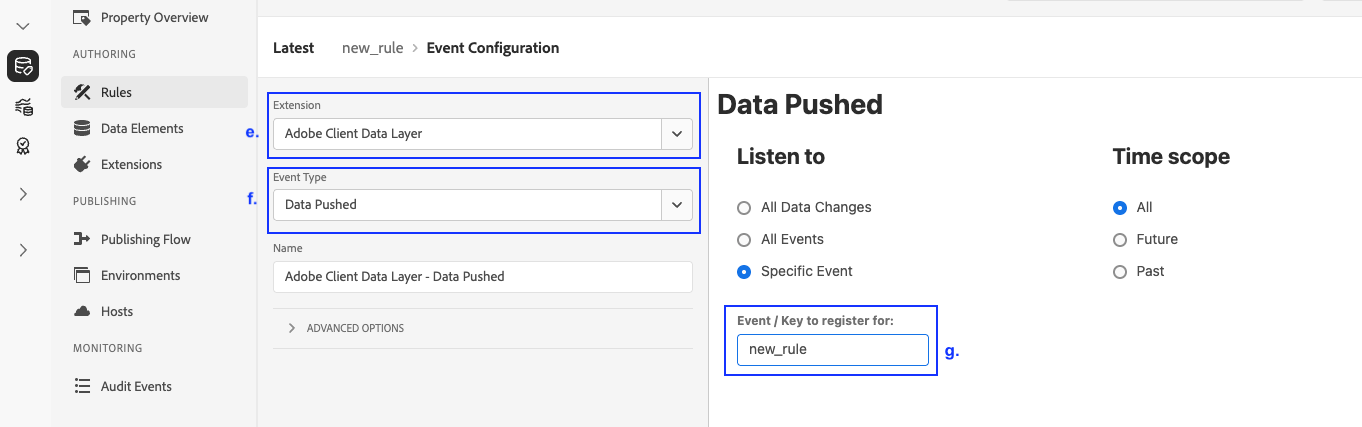The height and width of the screenshot is (427, 1362).
Task: Click the new_rule breadcrumb link
Action: (372, 48)
